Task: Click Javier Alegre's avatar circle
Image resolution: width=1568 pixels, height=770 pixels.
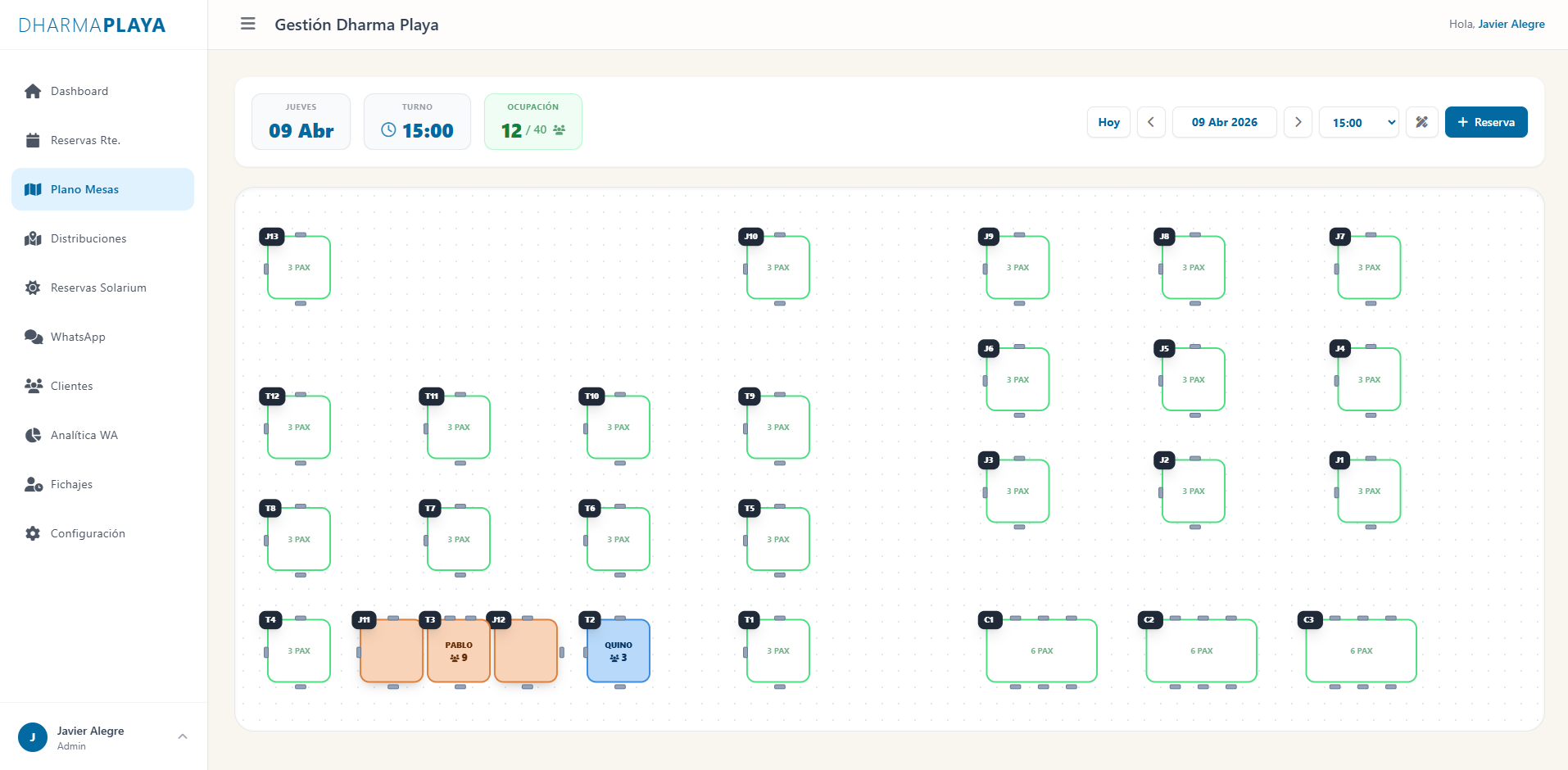Action: click(33, 737)
